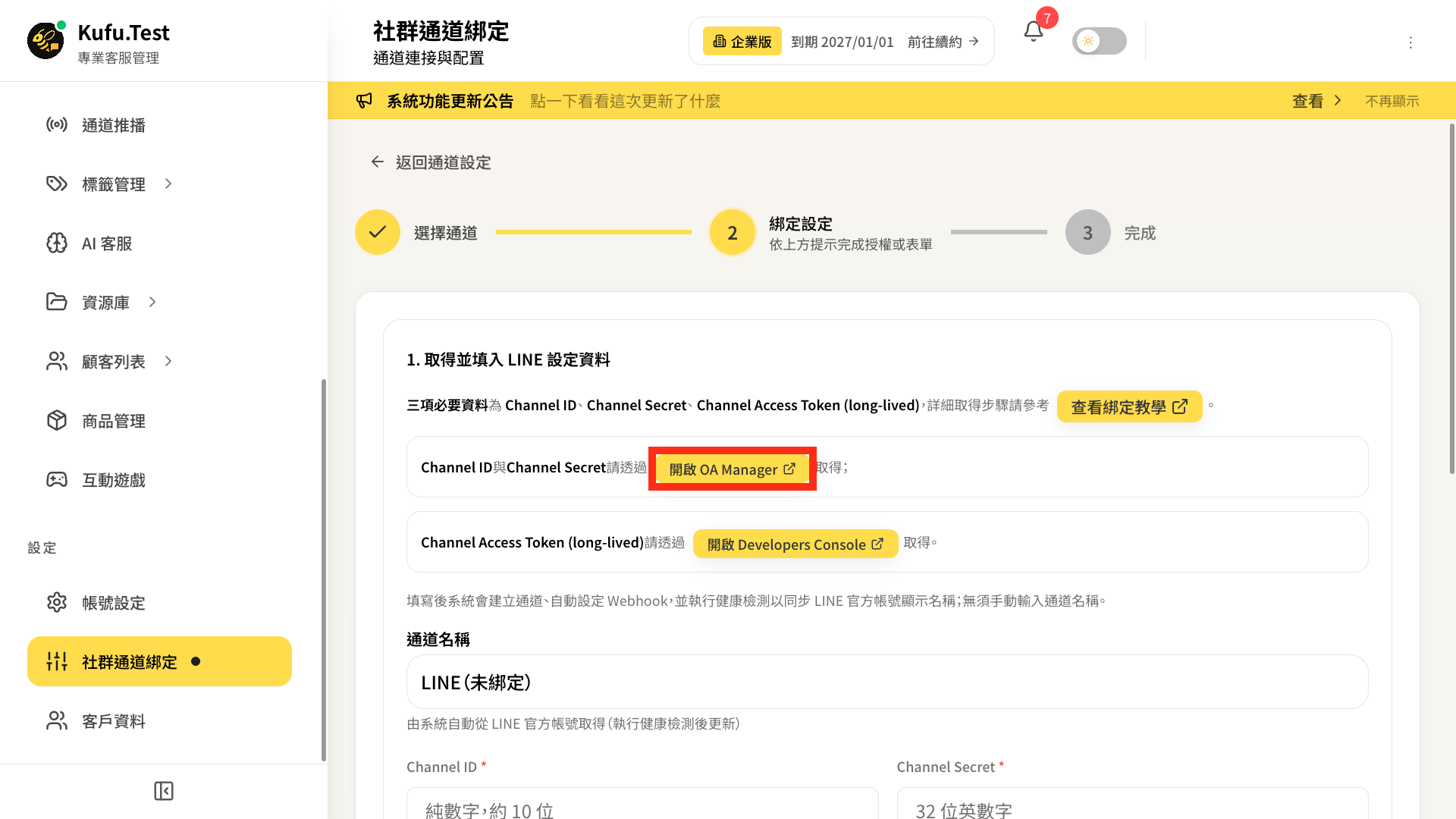Expand the 顧客列表 submenu chevron
This screenshot has height=819, width=1456.
[168, 361]
